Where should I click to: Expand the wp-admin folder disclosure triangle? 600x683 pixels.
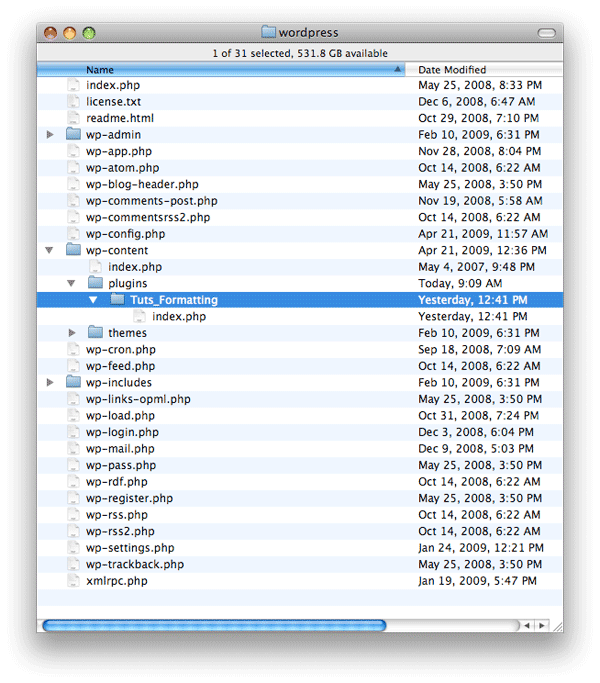tap(50, 135)
